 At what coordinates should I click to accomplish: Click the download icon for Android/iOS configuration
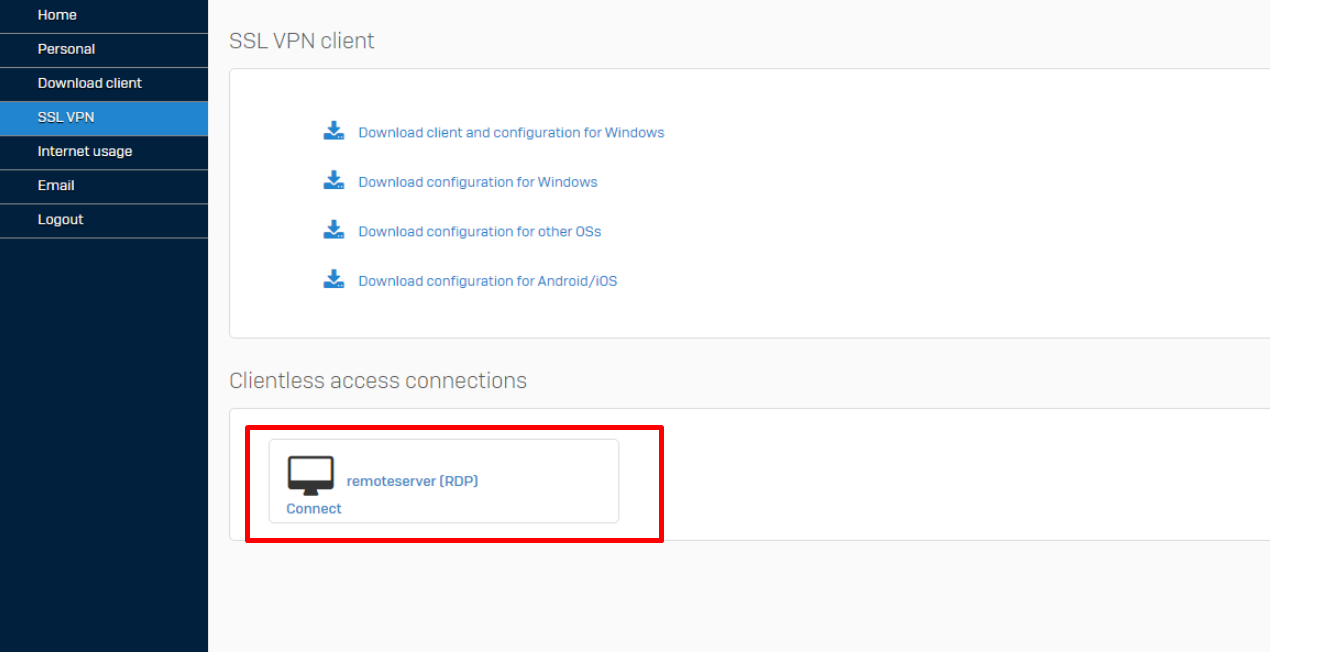coord(334,280)
